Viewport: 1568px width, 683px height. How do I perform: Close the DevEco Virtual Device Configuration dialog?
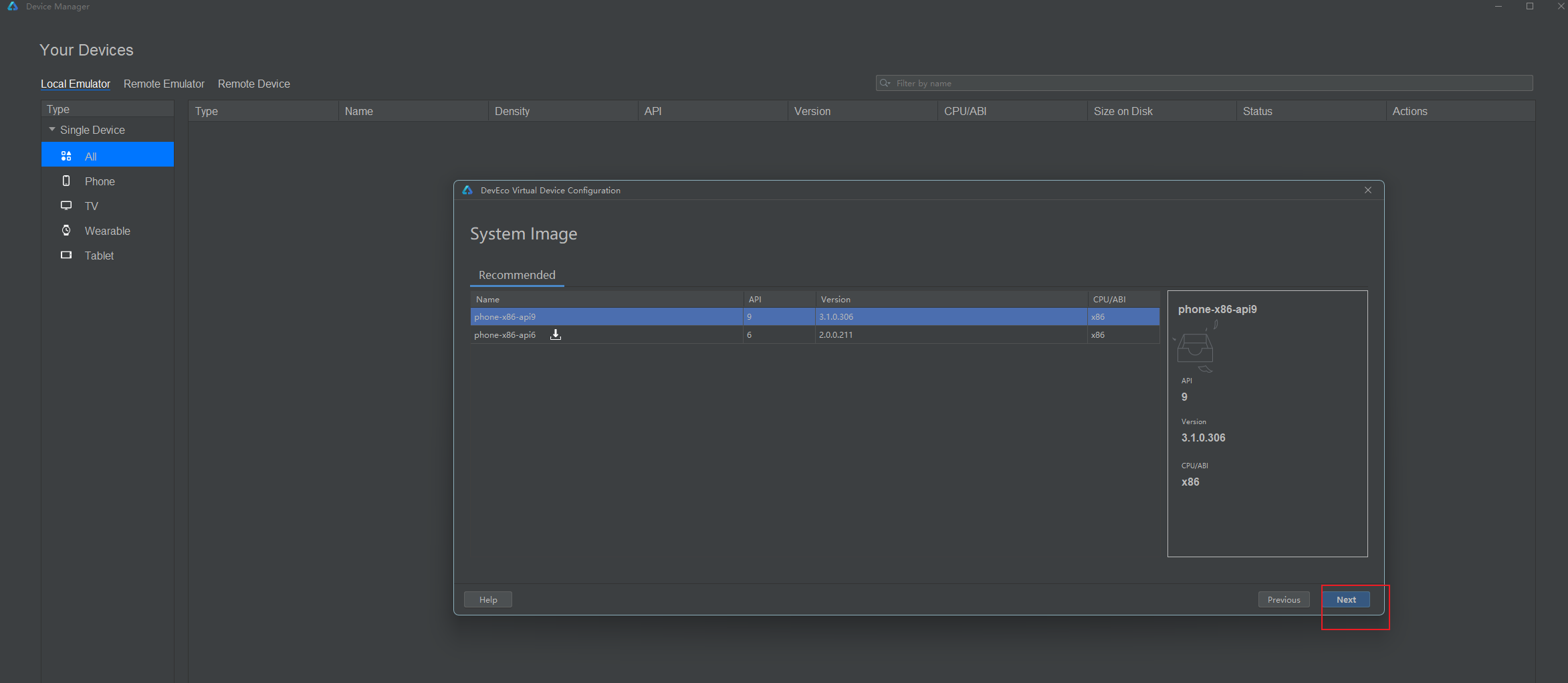1368,190
